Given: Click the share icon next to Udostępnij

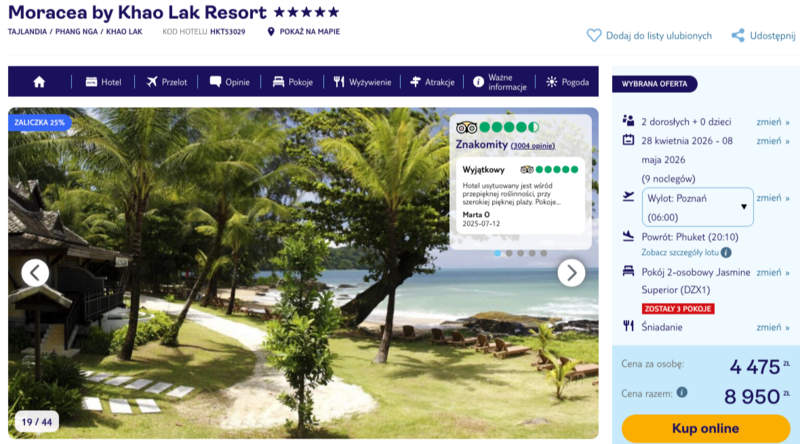Looking at the screenshot, I should pyautogui.click(x=738, y=35).
